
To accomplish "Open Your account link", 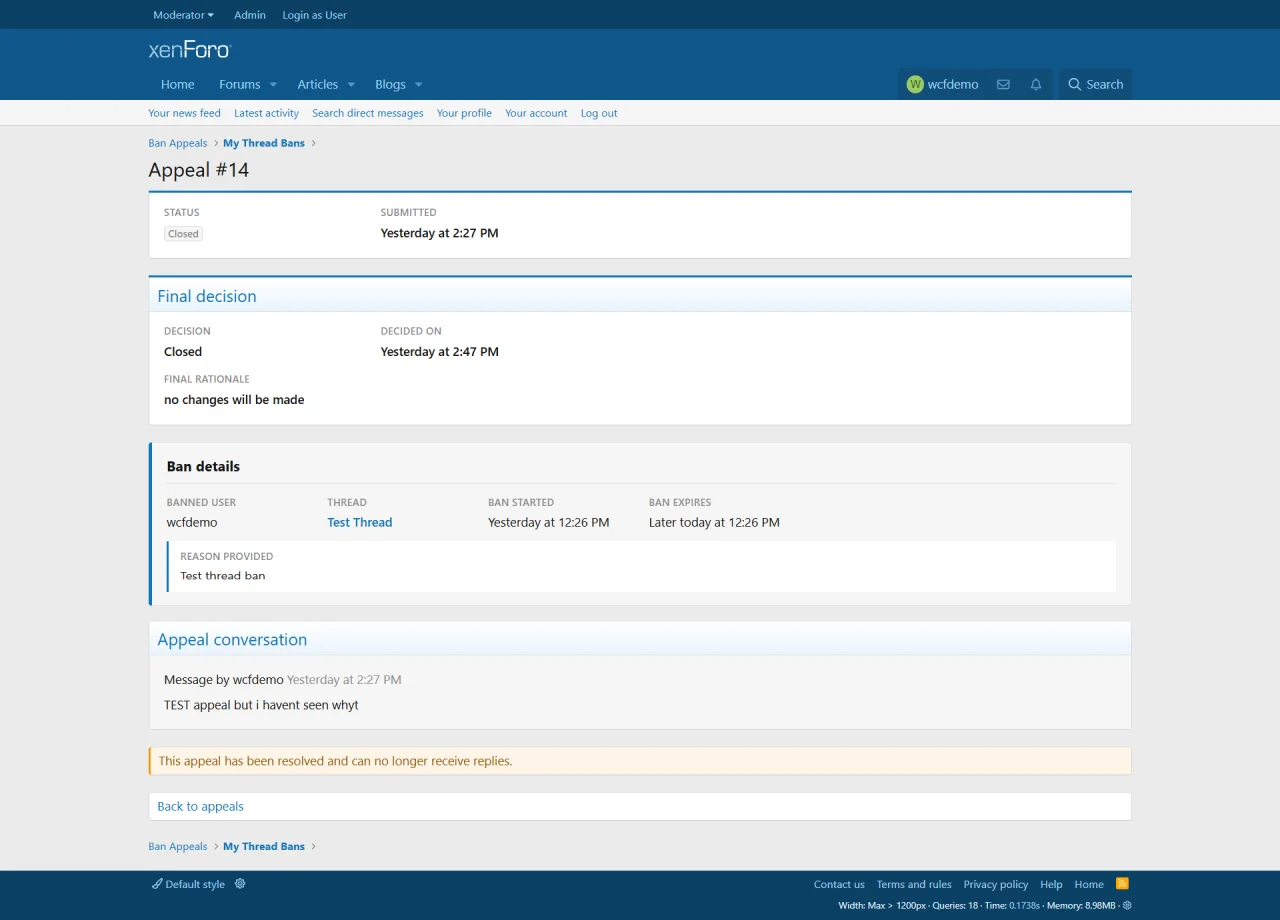I will tap(536, 113).
